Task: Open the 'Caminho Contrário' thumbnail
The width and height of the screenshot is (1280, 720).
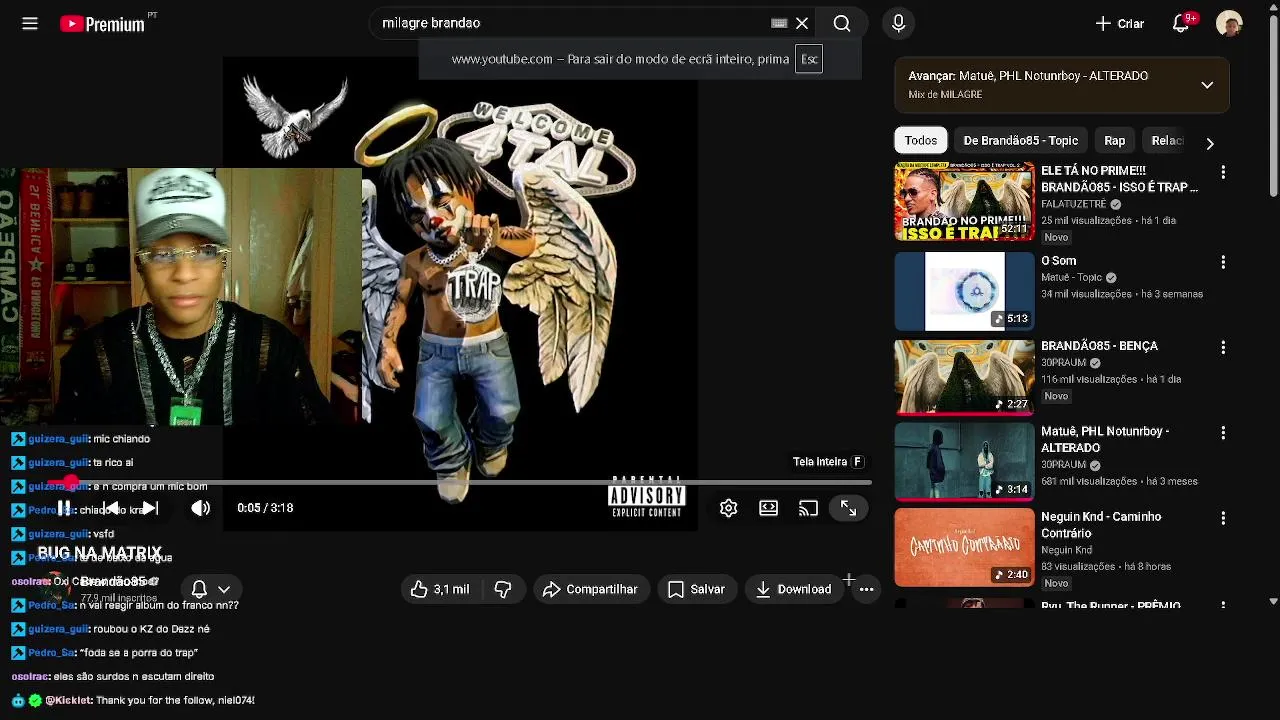Action: point(964,547)
